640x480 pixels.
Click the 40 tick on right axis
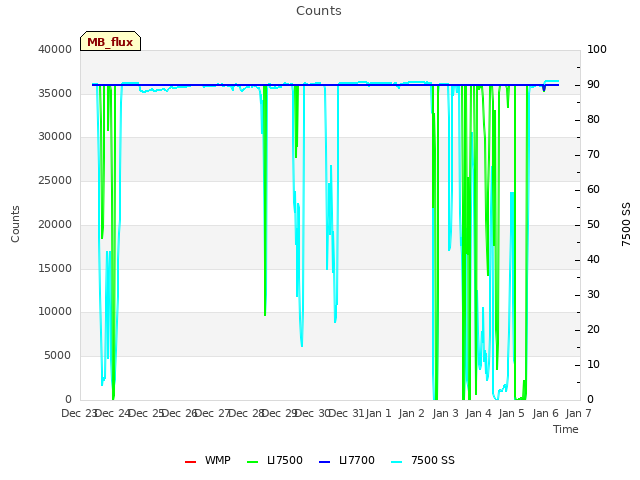pos(593,260)
